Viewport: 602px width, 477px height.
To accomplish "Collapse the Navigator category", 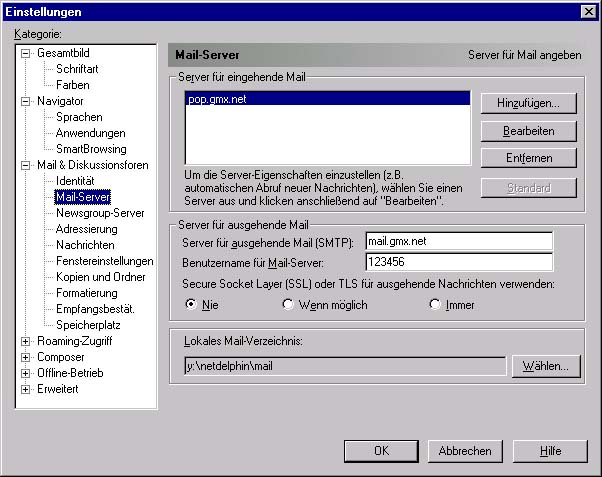I will (25, 101).
